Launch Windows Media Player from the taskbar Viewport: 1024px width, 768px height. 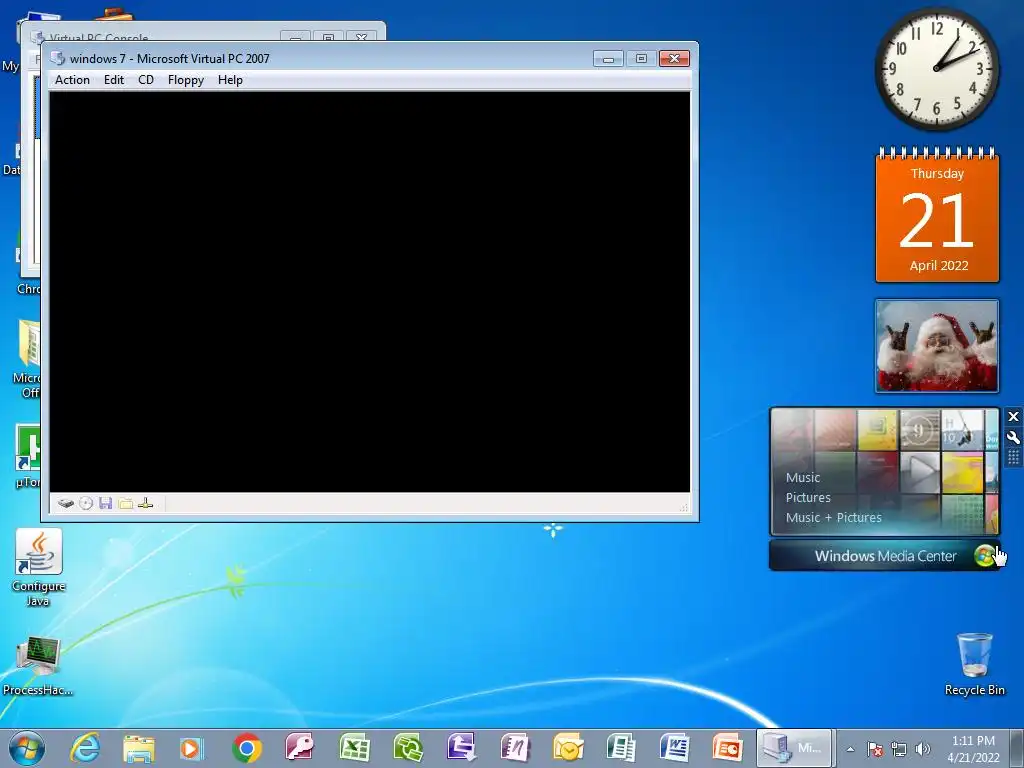tap(192, 748)
